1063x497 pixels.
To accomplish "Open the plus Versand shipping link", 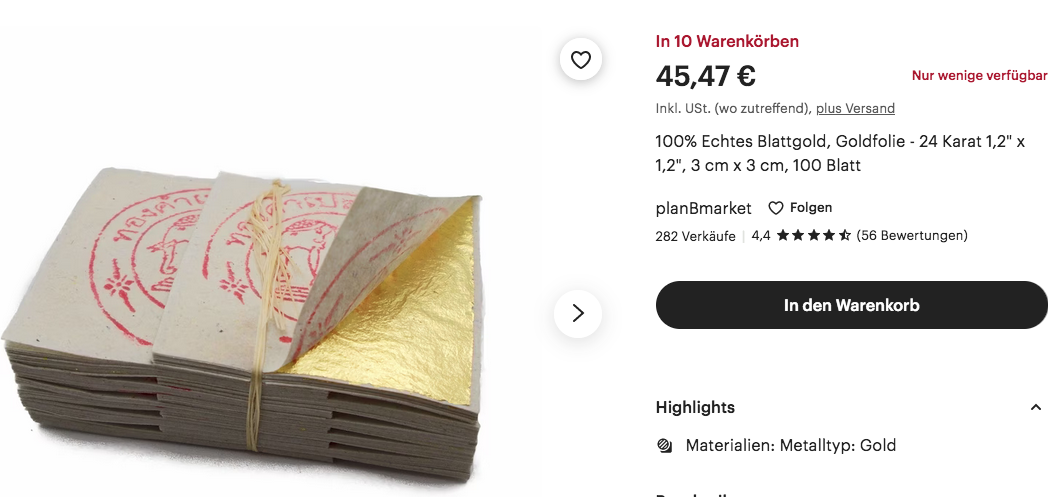I will coord(855,108).
